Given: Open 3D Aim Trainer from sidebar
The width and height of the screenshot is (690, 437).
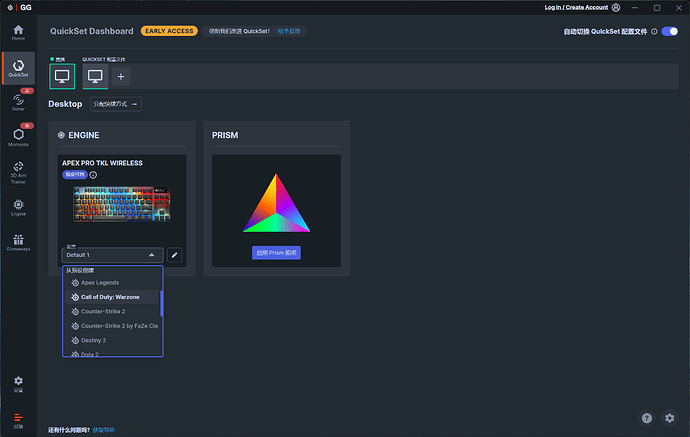Looking at the screenshot, I should 18,171.
